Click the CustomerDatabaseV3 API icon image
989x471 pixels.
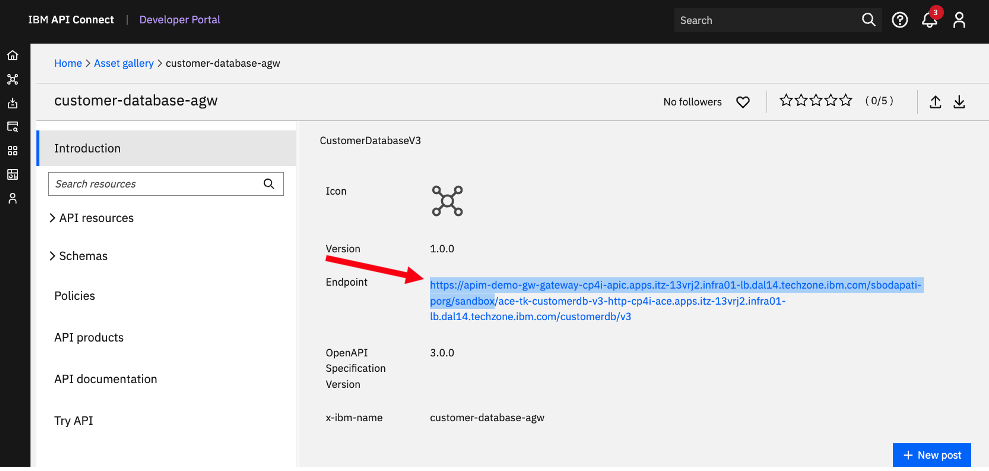click(447, 202)
